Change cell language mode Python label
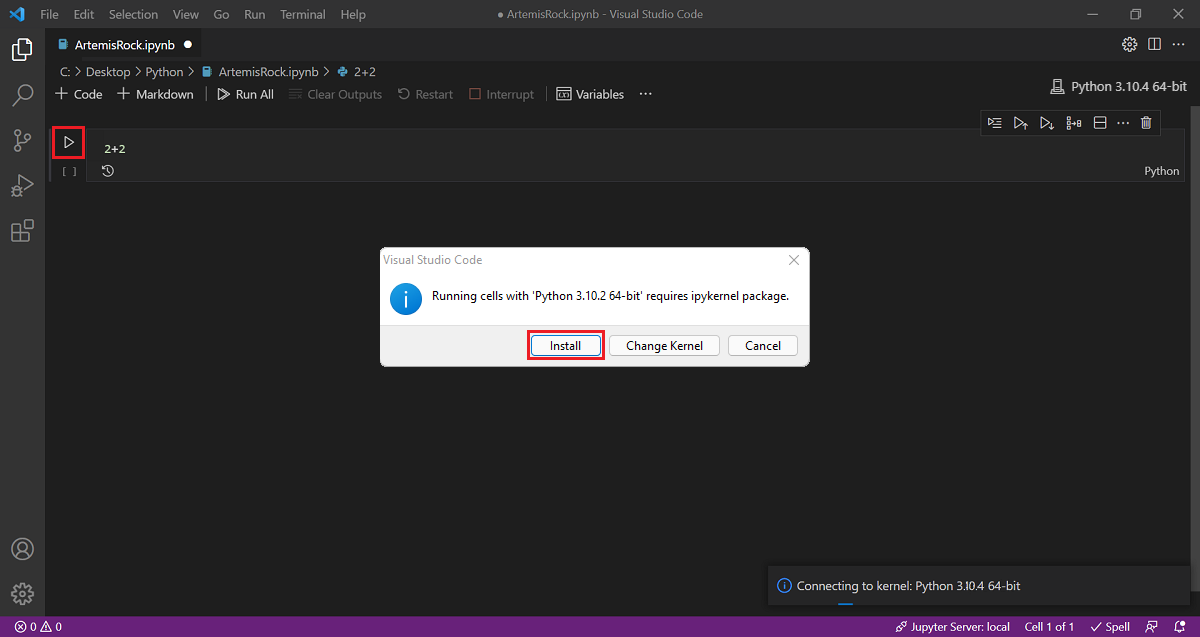Screen dimensions: 1200x637 tap(1162, 171)
